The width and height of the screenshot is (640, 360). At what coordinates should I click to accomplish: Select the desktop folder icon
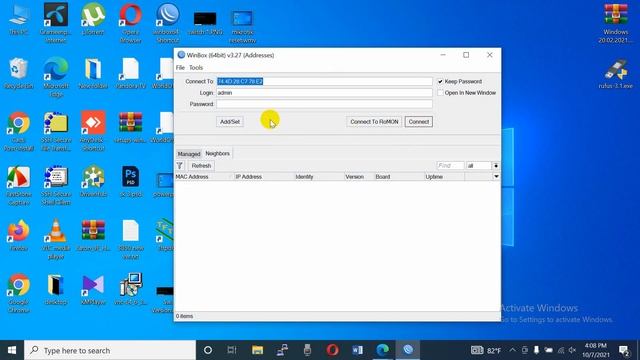pyautogui.click(x=56, y=290)
